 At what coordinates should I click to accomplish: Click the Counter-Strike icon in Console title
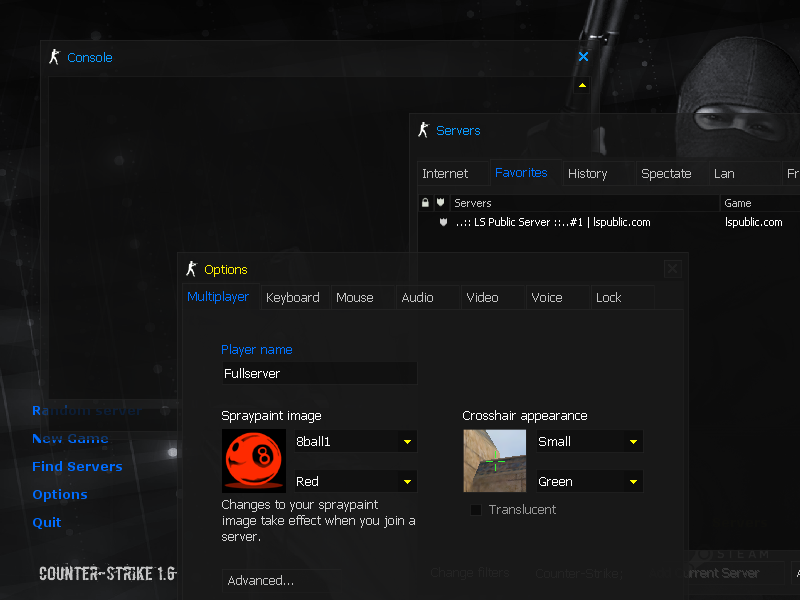point(55,57)
